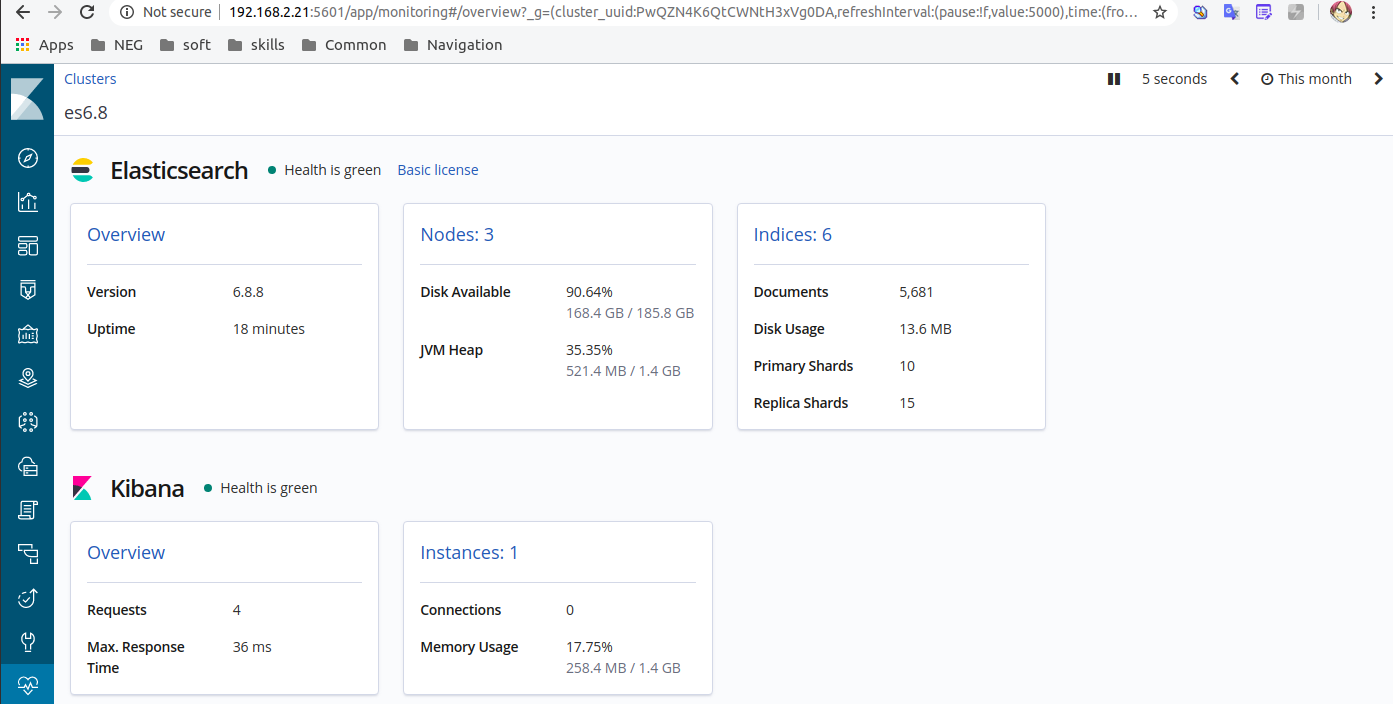Image resolution: width=1393 pixels, height=704 pixels.
Task: Click the disk usage value 13.6 MB
Action: coord(925,329)
